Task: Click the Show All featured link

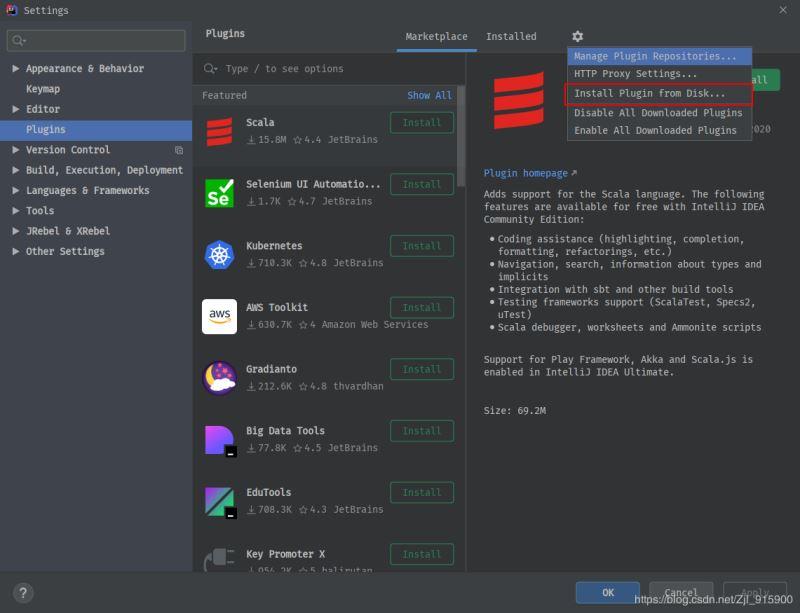Action: (x=429, y=96)
